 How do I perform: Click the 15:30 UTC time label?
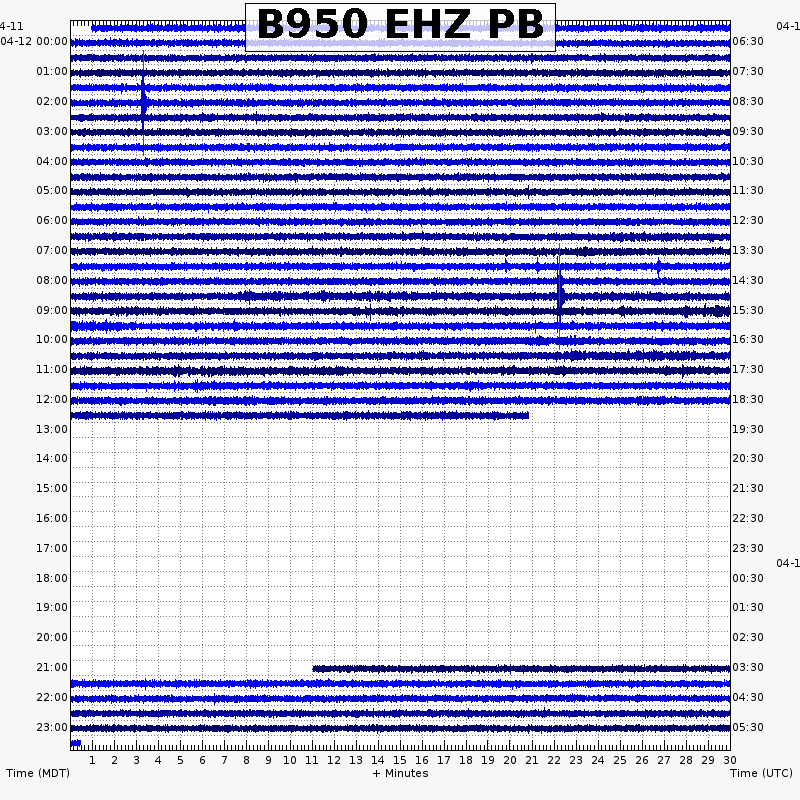coord(748,311)
